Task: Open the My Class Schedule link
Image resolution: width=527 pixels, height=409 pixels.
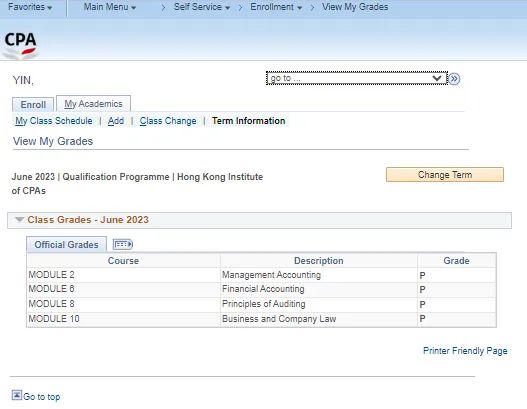Action: pos(54,121)
